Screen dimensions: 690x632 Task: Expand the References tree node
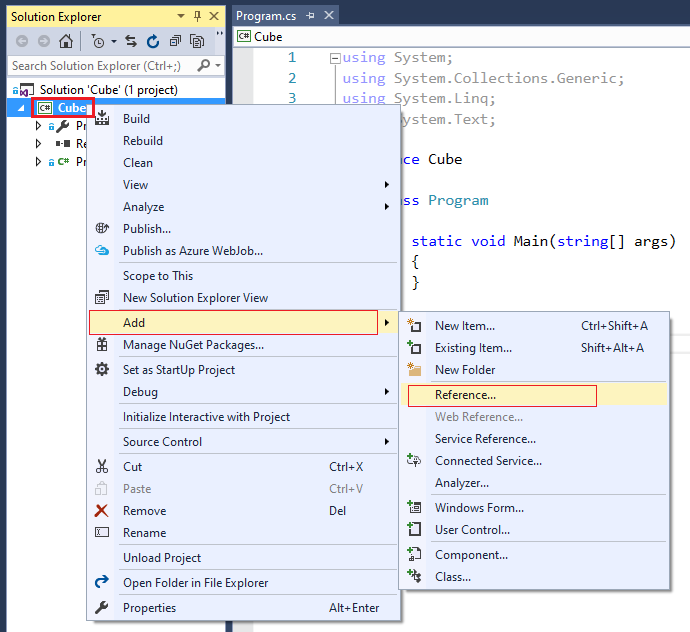(x=38, y=143)
